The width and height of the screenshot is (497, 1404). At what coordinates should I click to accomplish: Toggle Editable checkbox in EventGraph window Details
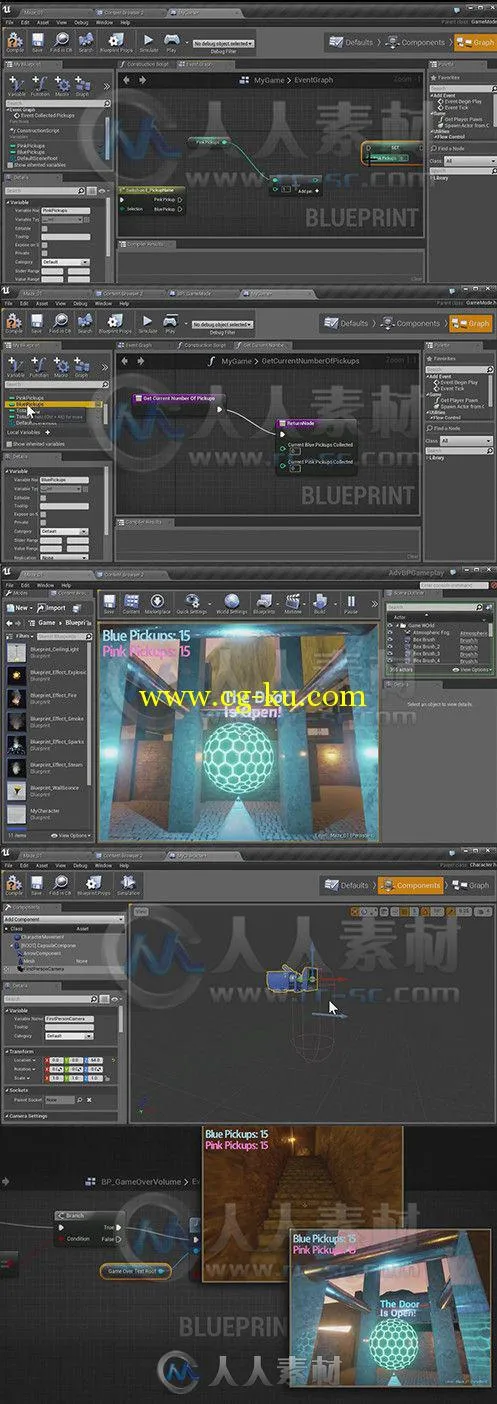(x=46, y=227)
